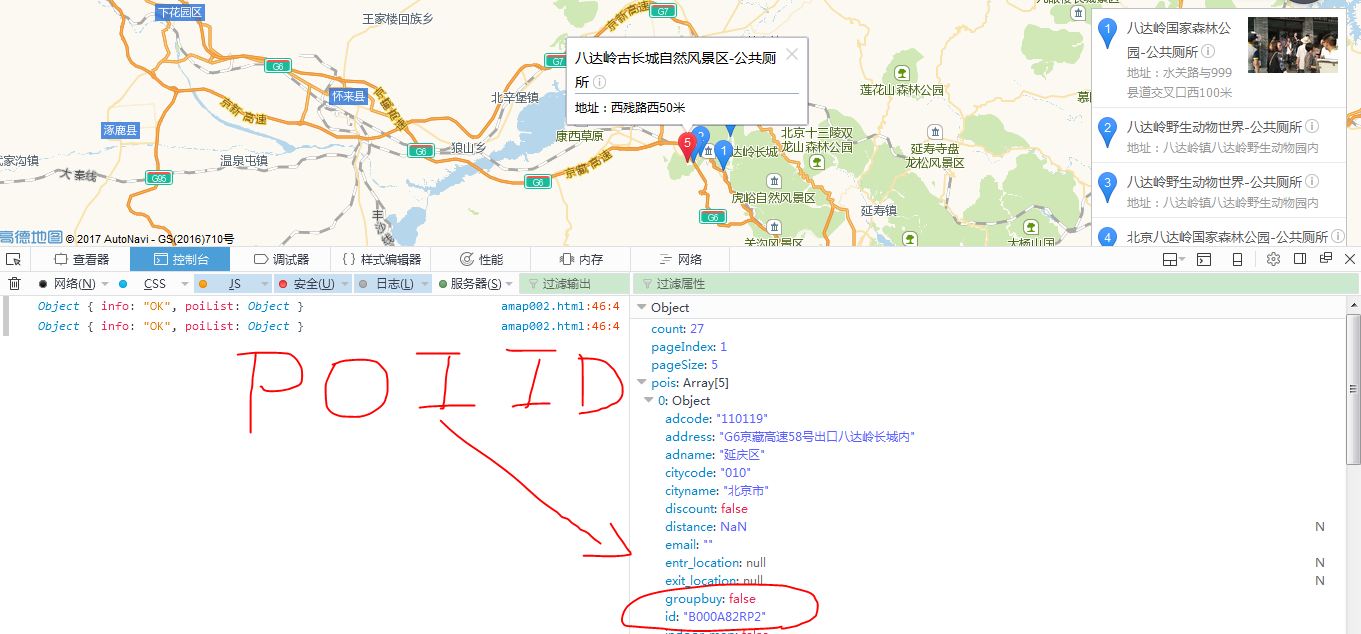Open second amap002.html:46:4 source link
This screenshot has height=634, width=1361.
[560, 326]
